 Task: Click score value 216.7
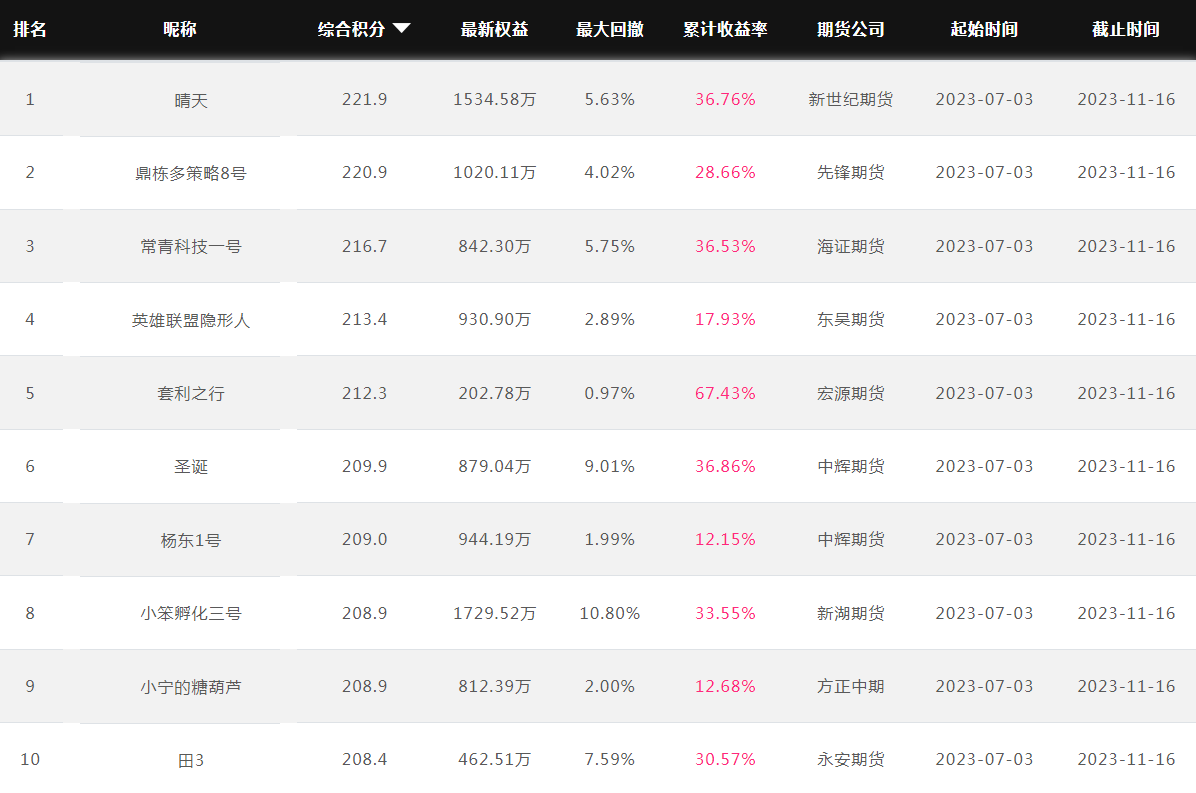coord(365,246)
